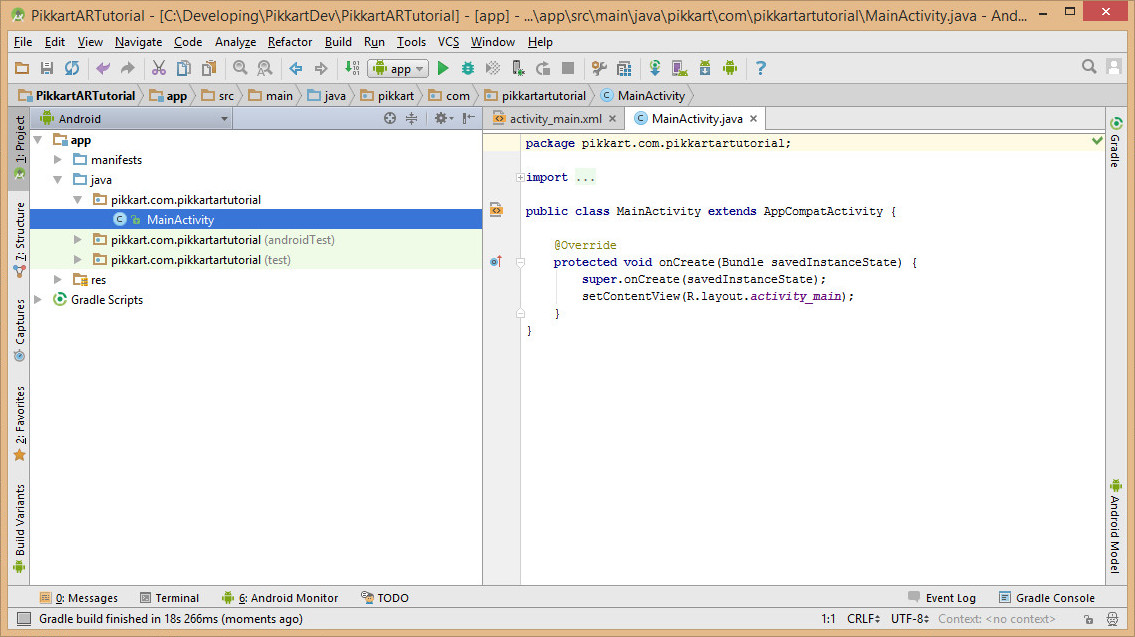The width and height of the screenshot is (1135, 637).
Task: Close the MainActivity.java tab
Action: coord(754,119)
